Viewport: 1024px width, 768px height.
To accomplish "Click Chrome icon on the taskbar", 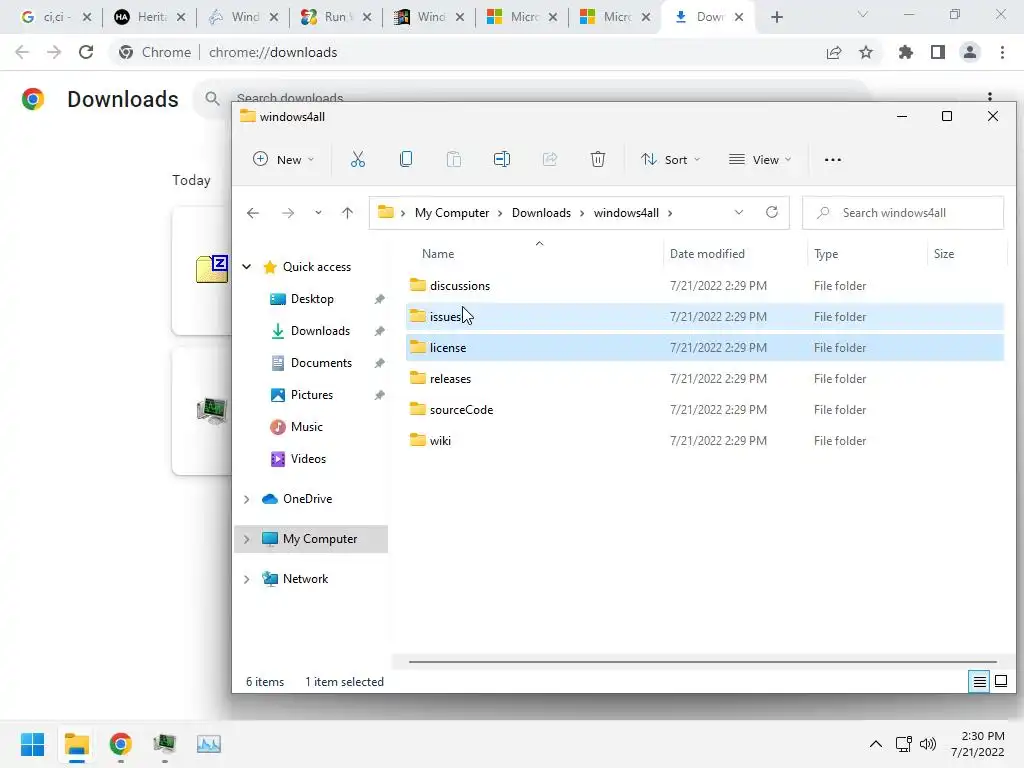I will (x=120, y=744).
